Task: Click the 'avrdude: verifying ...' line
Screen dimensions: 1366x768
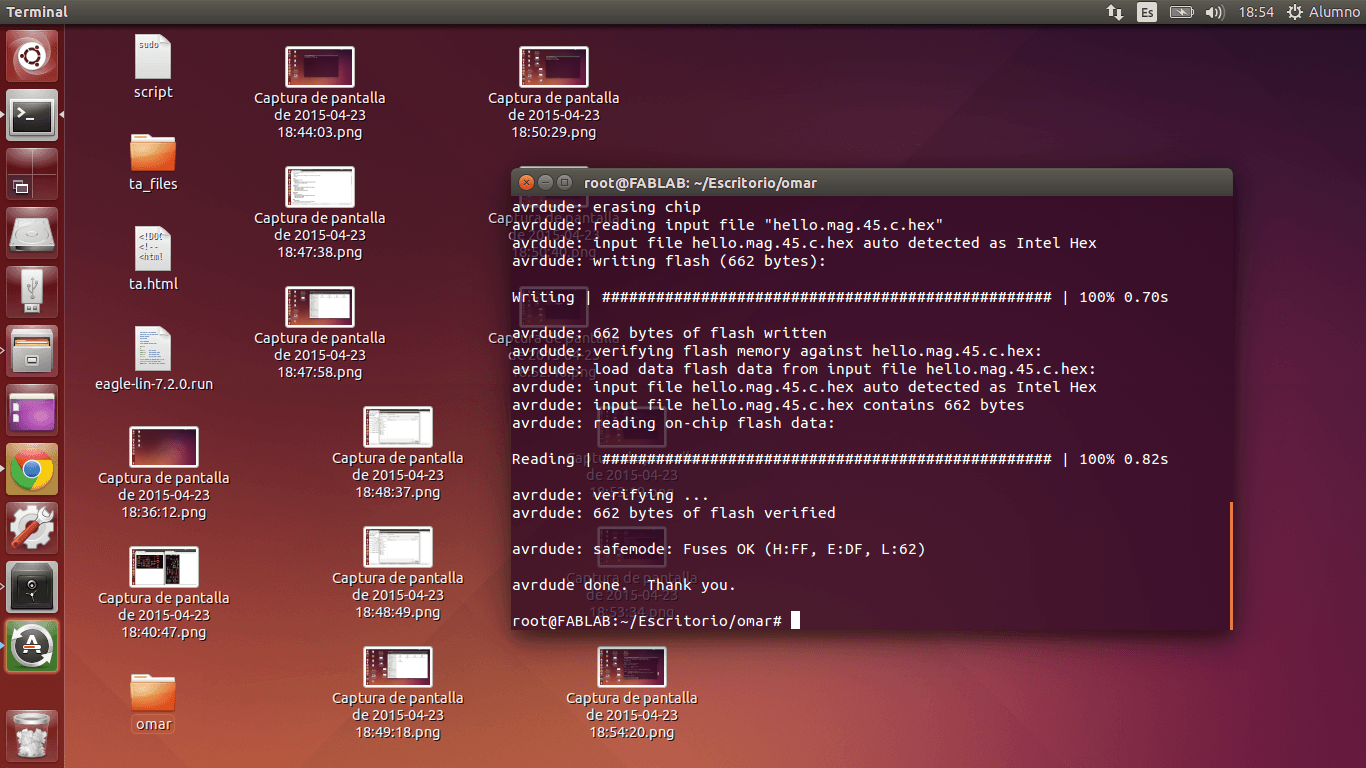Action: pos(610,495)
